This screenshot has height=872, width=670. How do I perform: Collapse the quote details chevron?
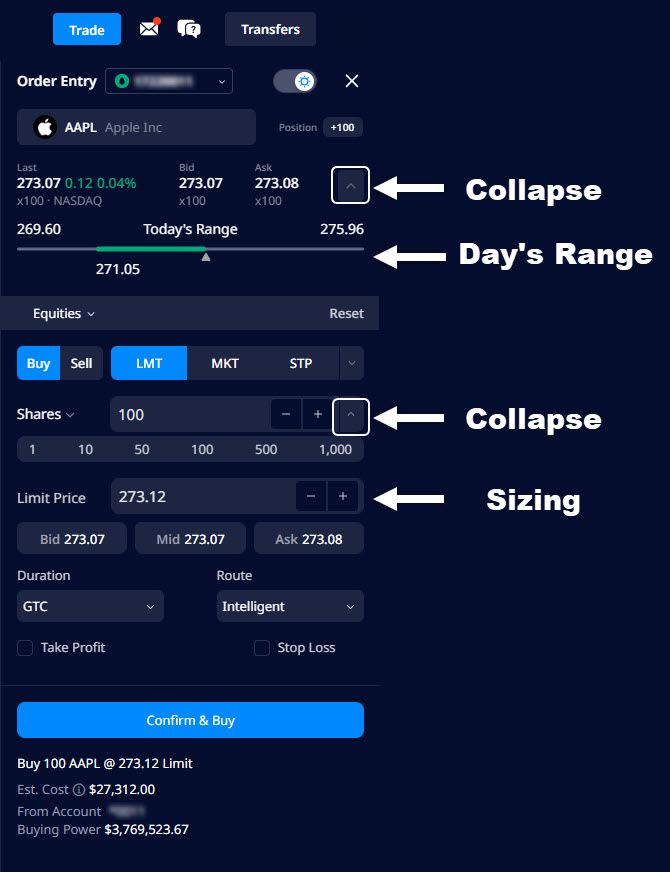(x=350, y=186)
